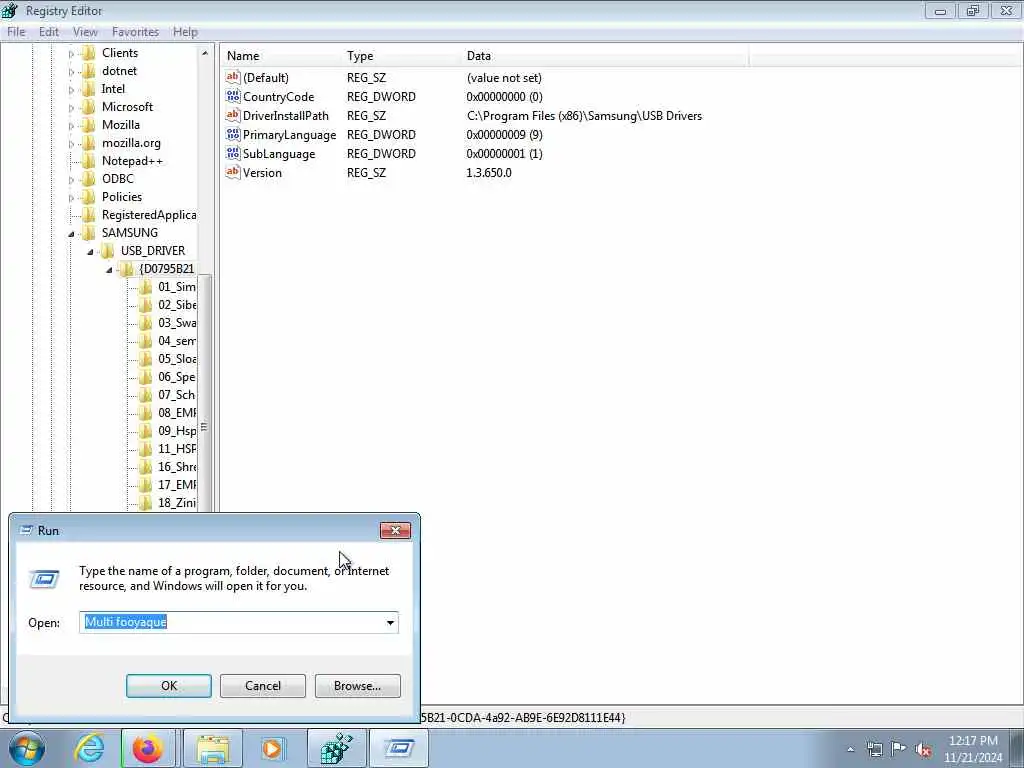Click the USB_DRIVER folder icon
Image resolution: width=1024 pixels, height=768 pixels.
pyautogui.click(x=108, y=251)
